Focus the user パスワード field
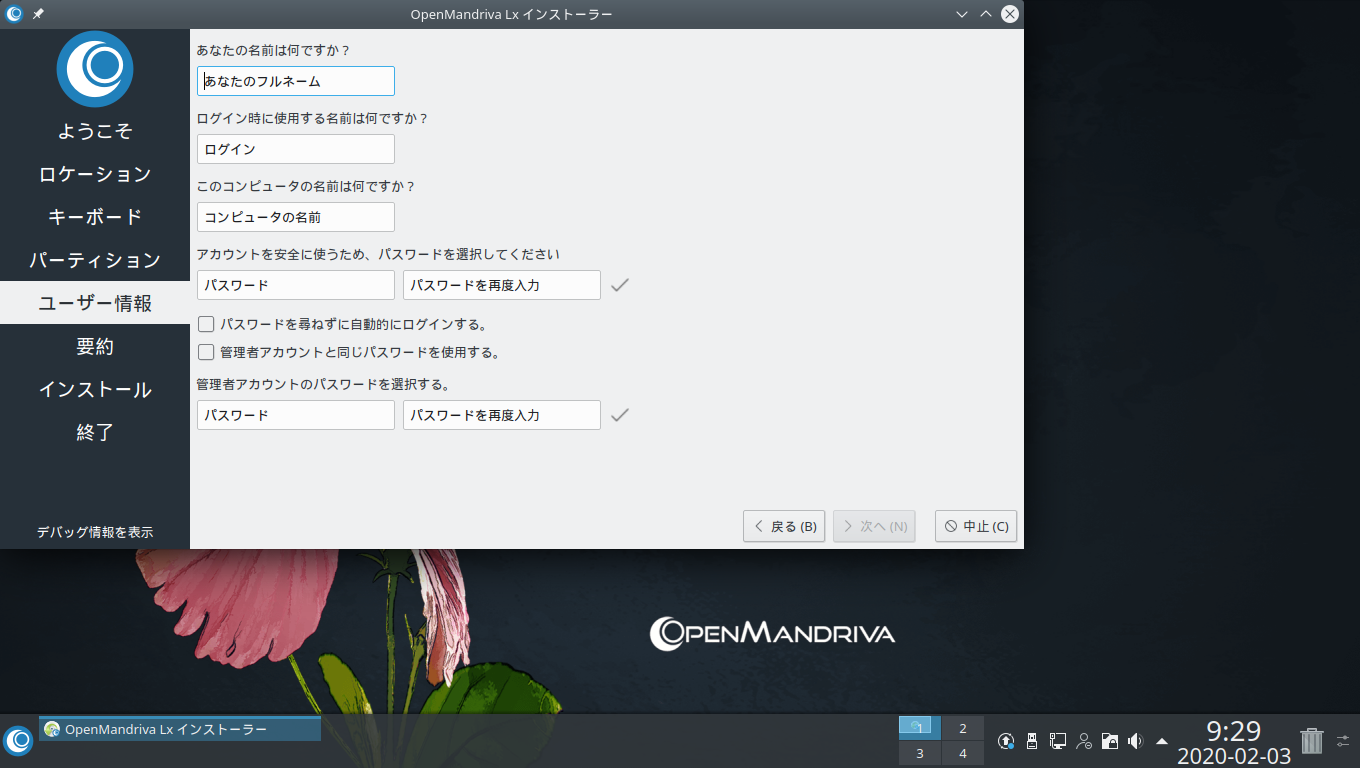Viewport: 1360px width, 768px height. pyautogui.click(x=296, y=285)
